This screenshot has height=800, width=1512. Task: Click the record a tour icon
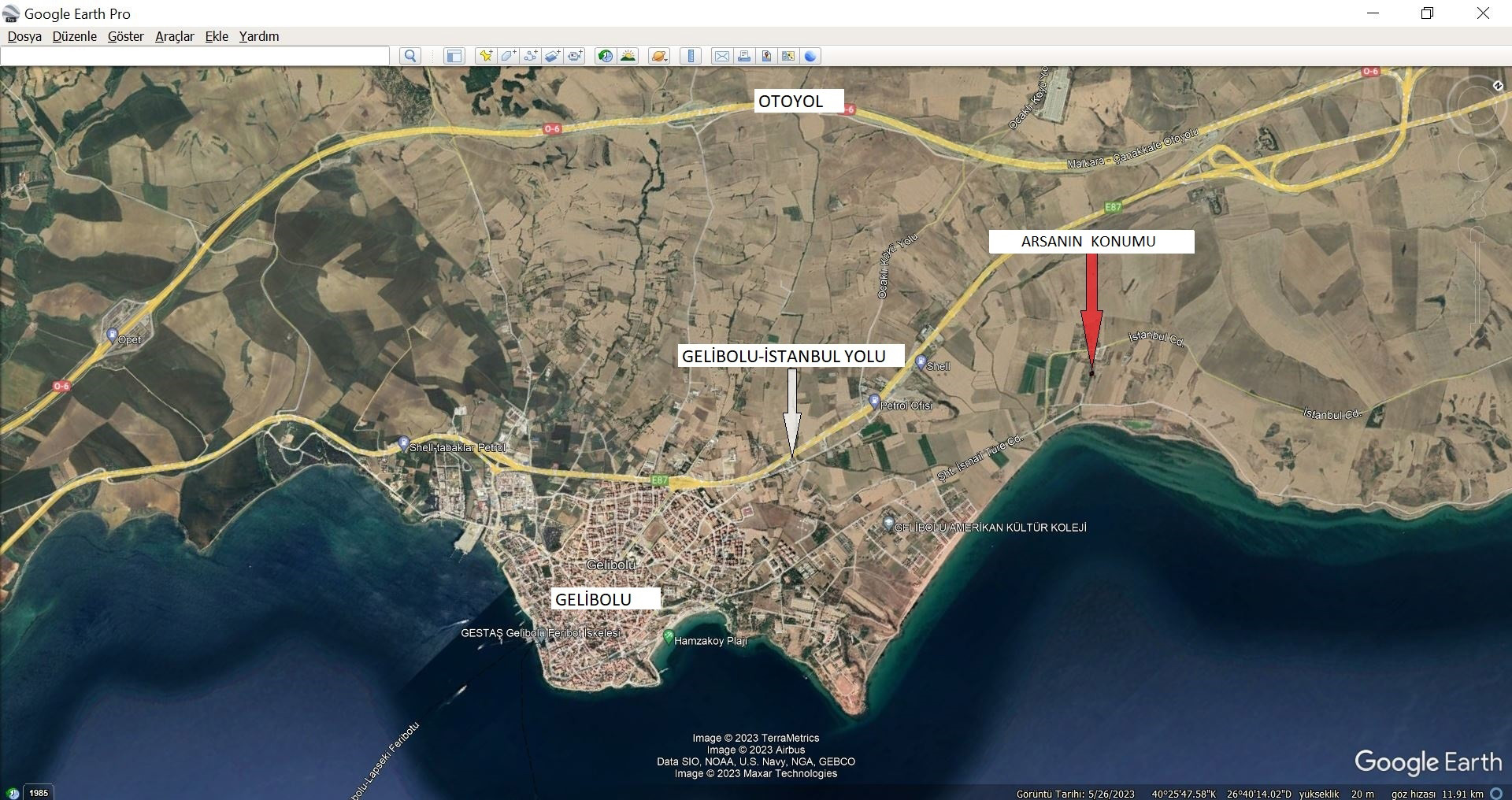576,56
